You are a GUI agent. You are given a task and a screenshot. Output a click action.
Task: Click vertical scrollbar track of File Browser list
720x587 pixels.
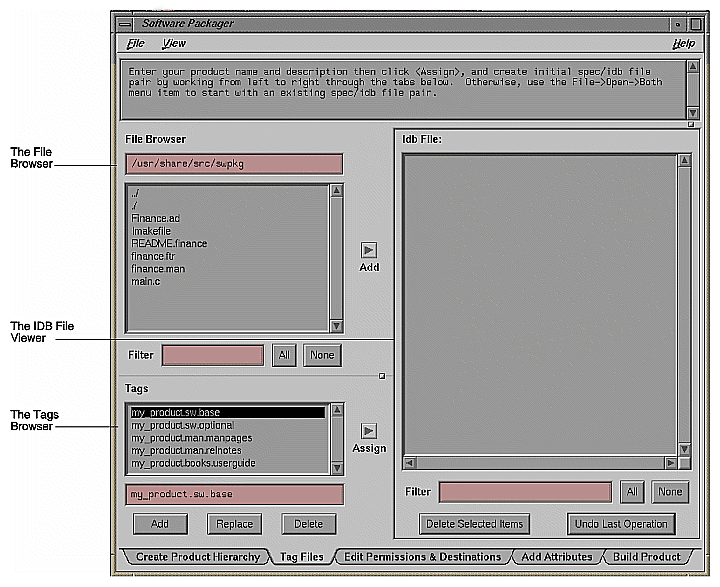coord(337,258)
